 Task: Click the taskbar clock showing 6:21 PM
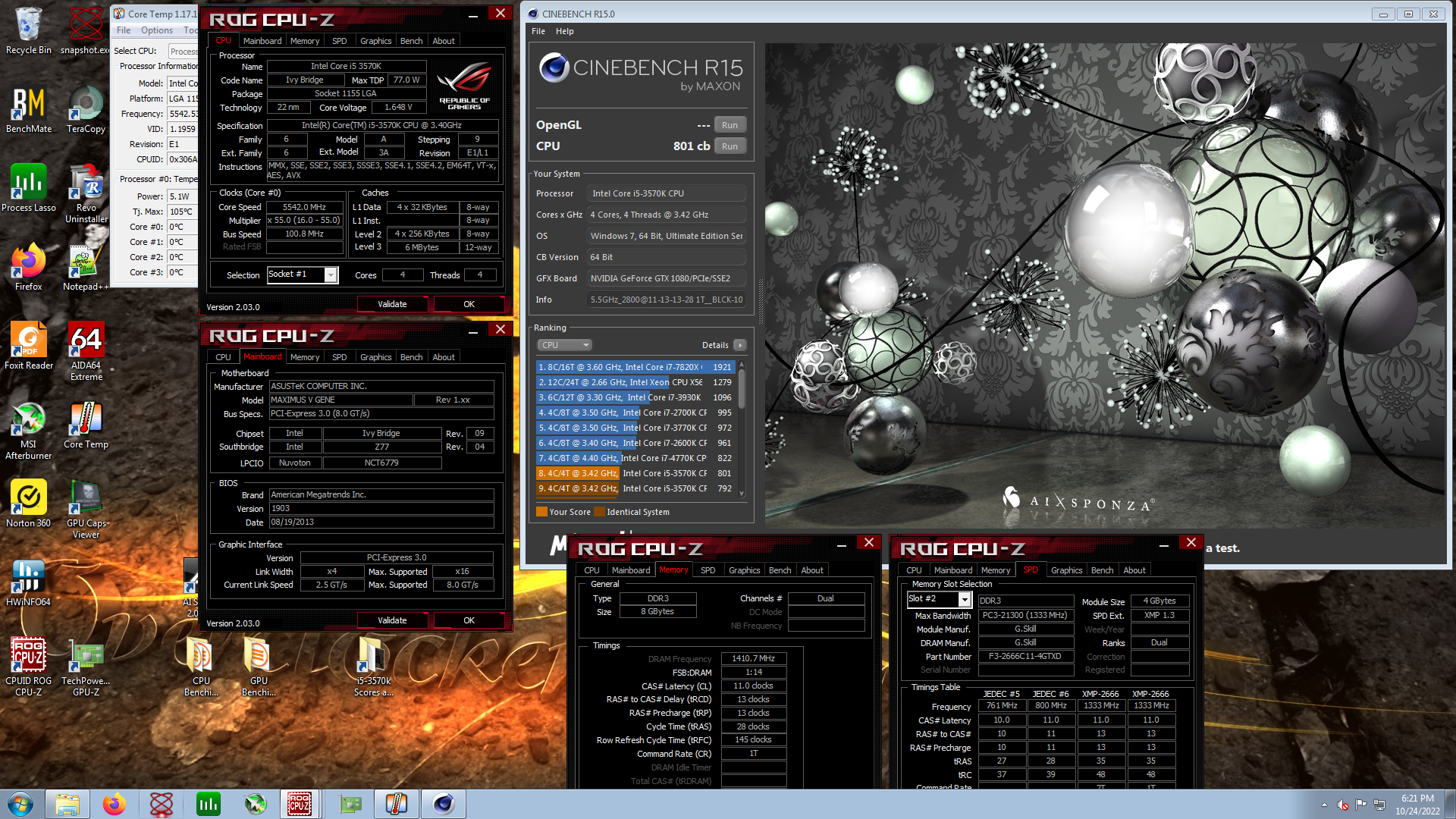pyautogui.click(x=1417, y=804)
